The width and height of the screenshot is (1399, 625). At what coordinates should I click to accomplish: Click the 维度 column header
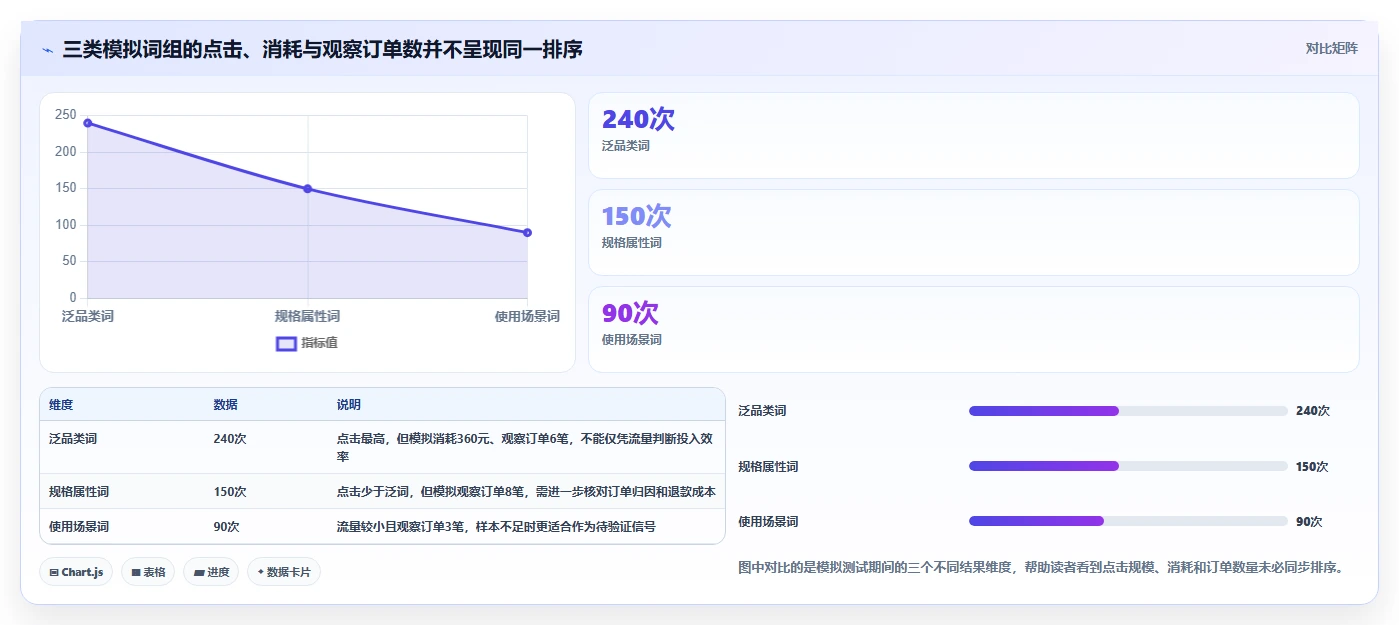tap(61, 405)
